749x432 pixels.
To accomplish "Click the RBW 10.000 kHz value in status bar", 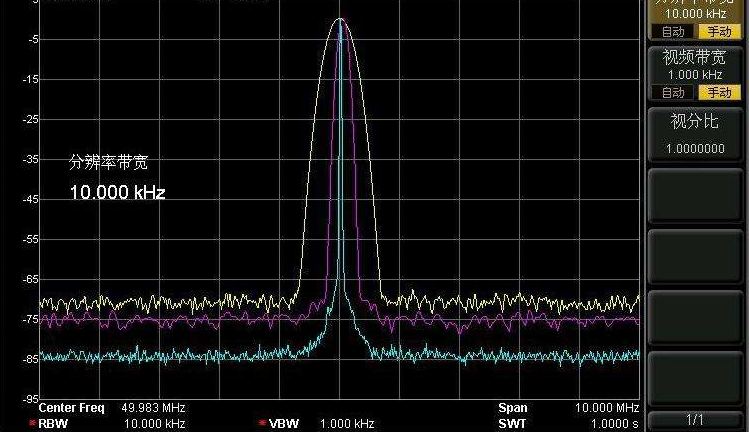I will click(x=154, y=424).
